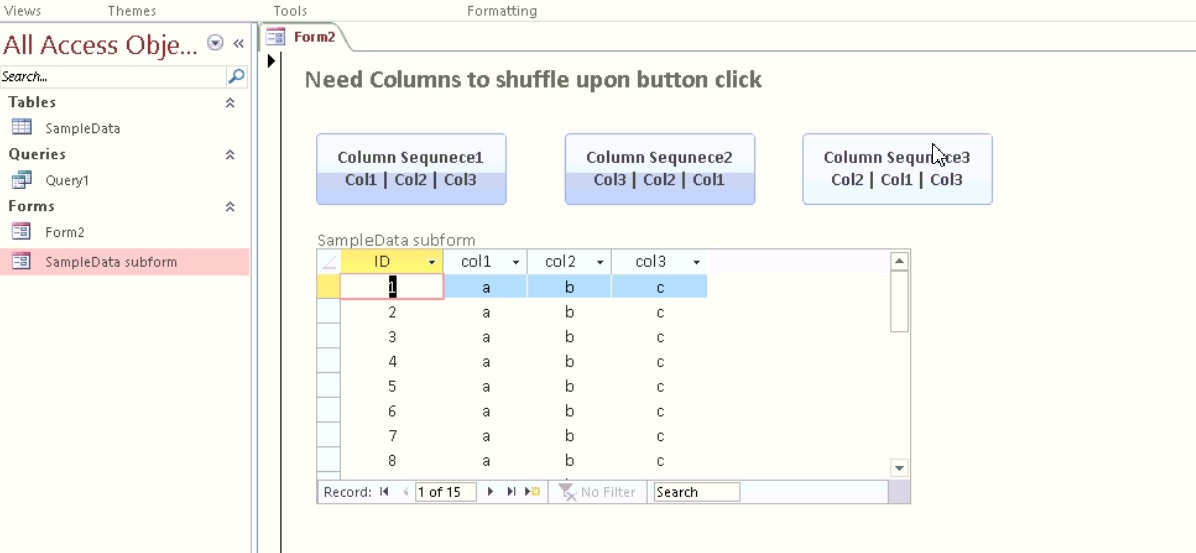The height and width of the screenshot is (553, 1196).
Task: Click the Column Sequnece1 button
Action: pyautogui.click(x=411, y=169)
